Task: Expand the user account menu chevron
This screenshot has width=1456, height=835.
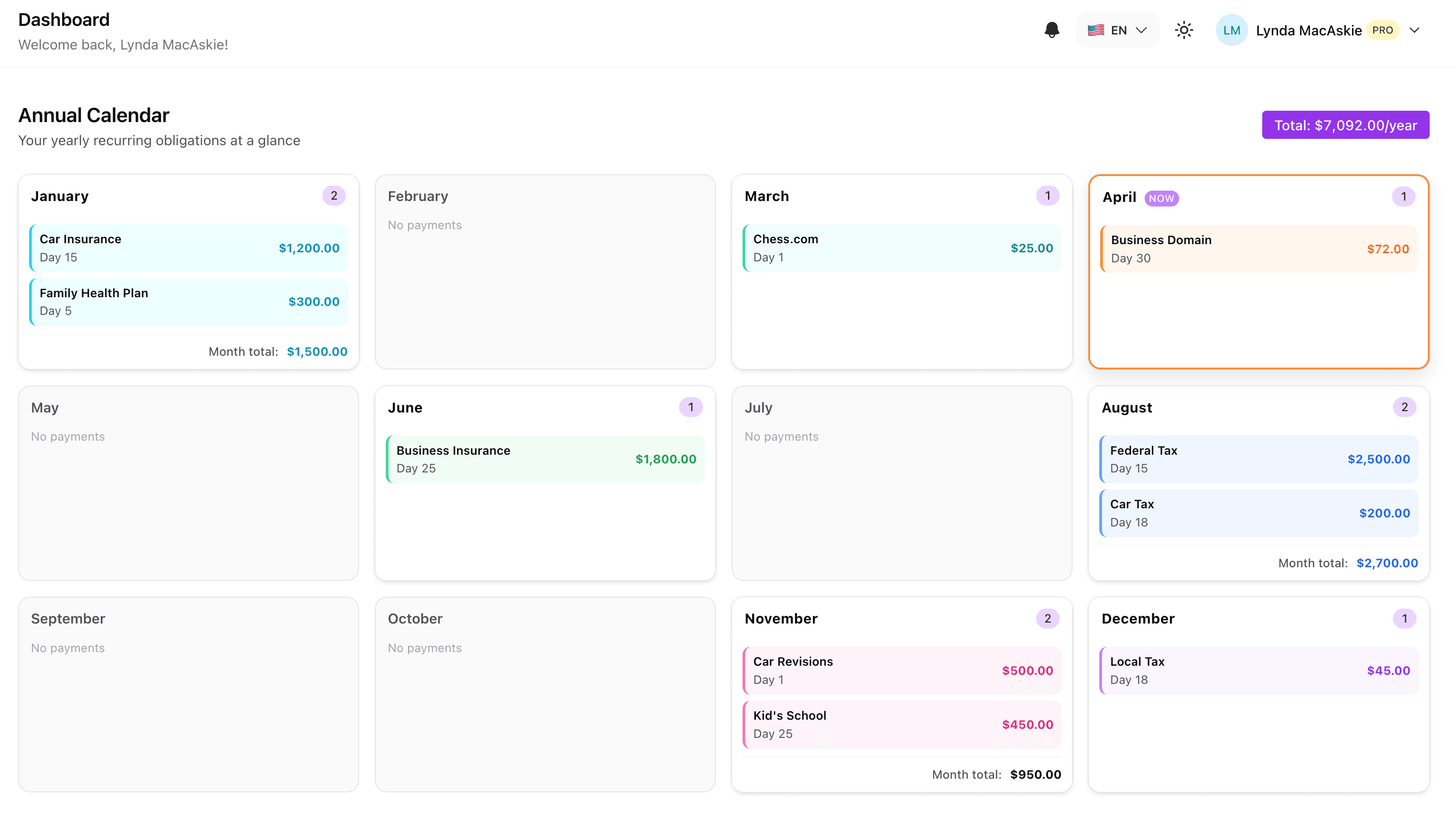Action: 1414,30
